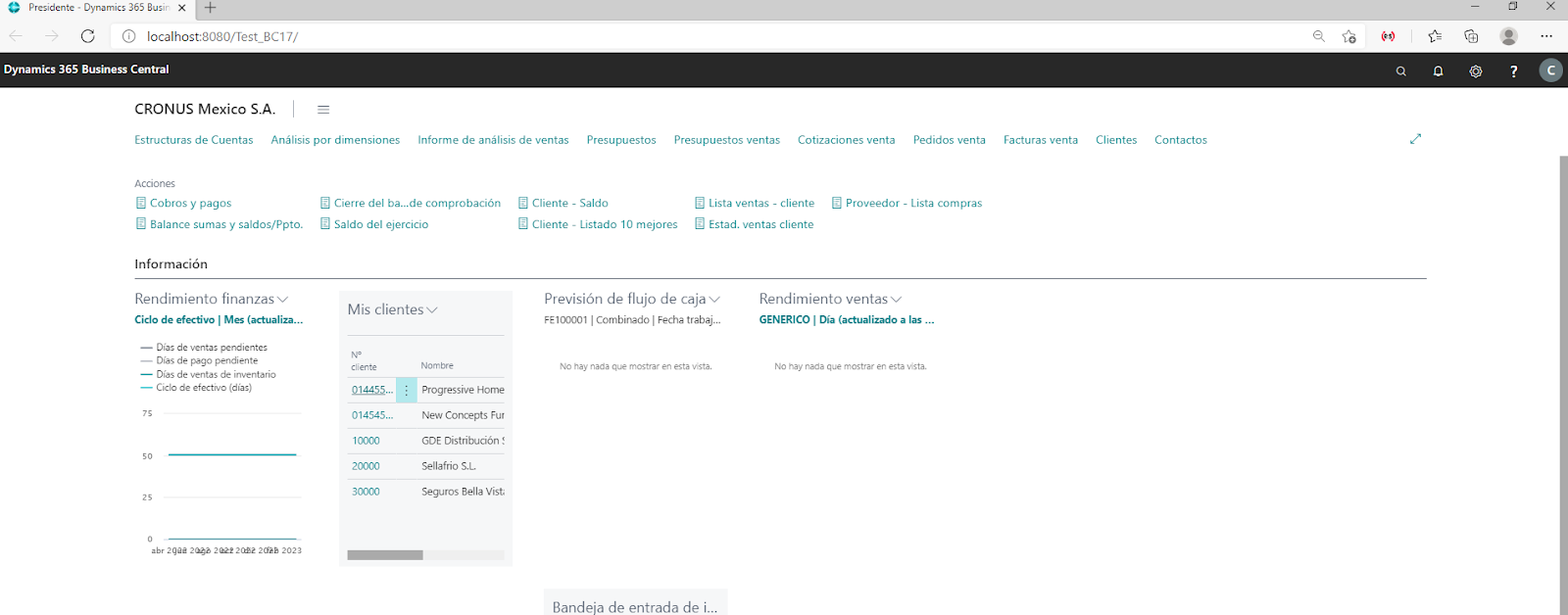Image resolution: width=1568 pixels, height=615 pixels.
Task: Open notifications bell icon
Action: click(x=1438, y=71)
